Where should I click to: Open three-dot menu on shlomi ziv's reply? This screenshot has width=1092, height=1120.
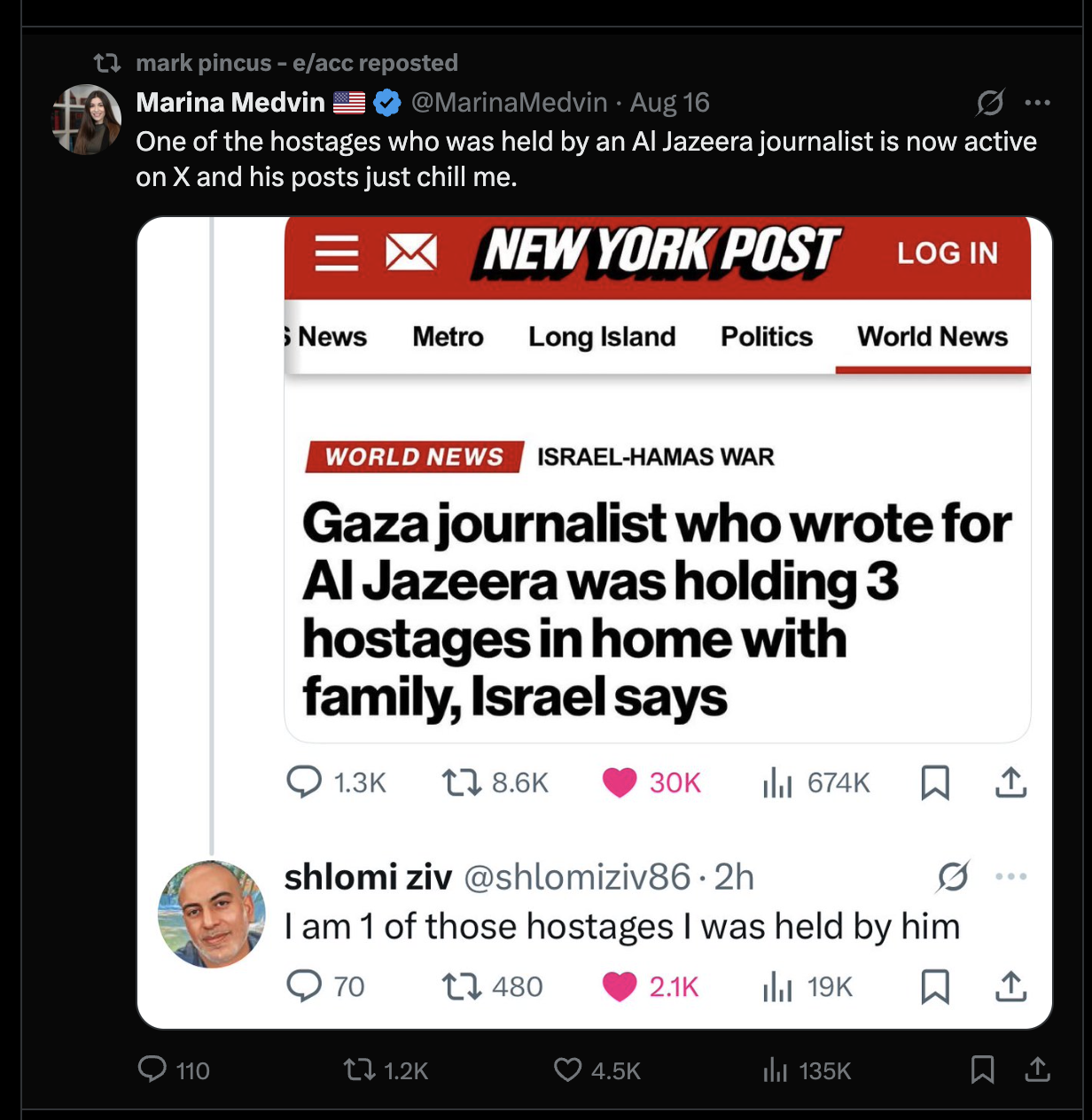coord(1010,876)
